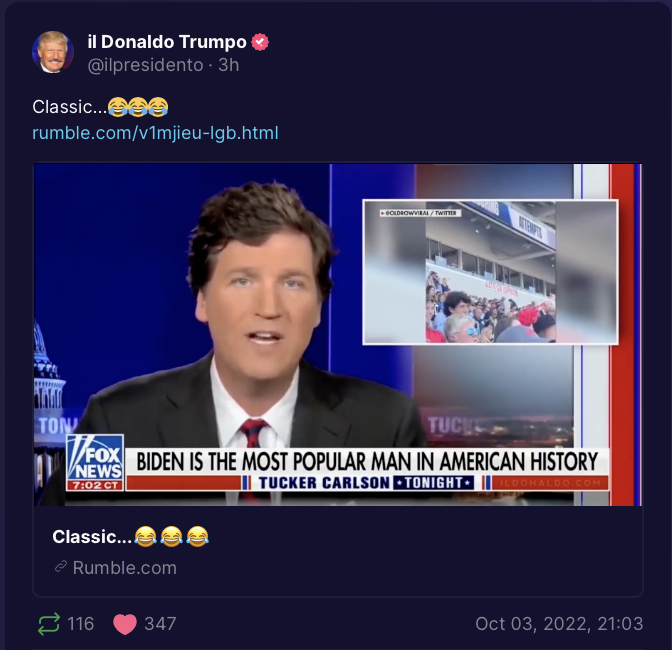This screenshot has width=672, height=650.
Task: Open the @ilpresidento handle
Action: point(145,65)
